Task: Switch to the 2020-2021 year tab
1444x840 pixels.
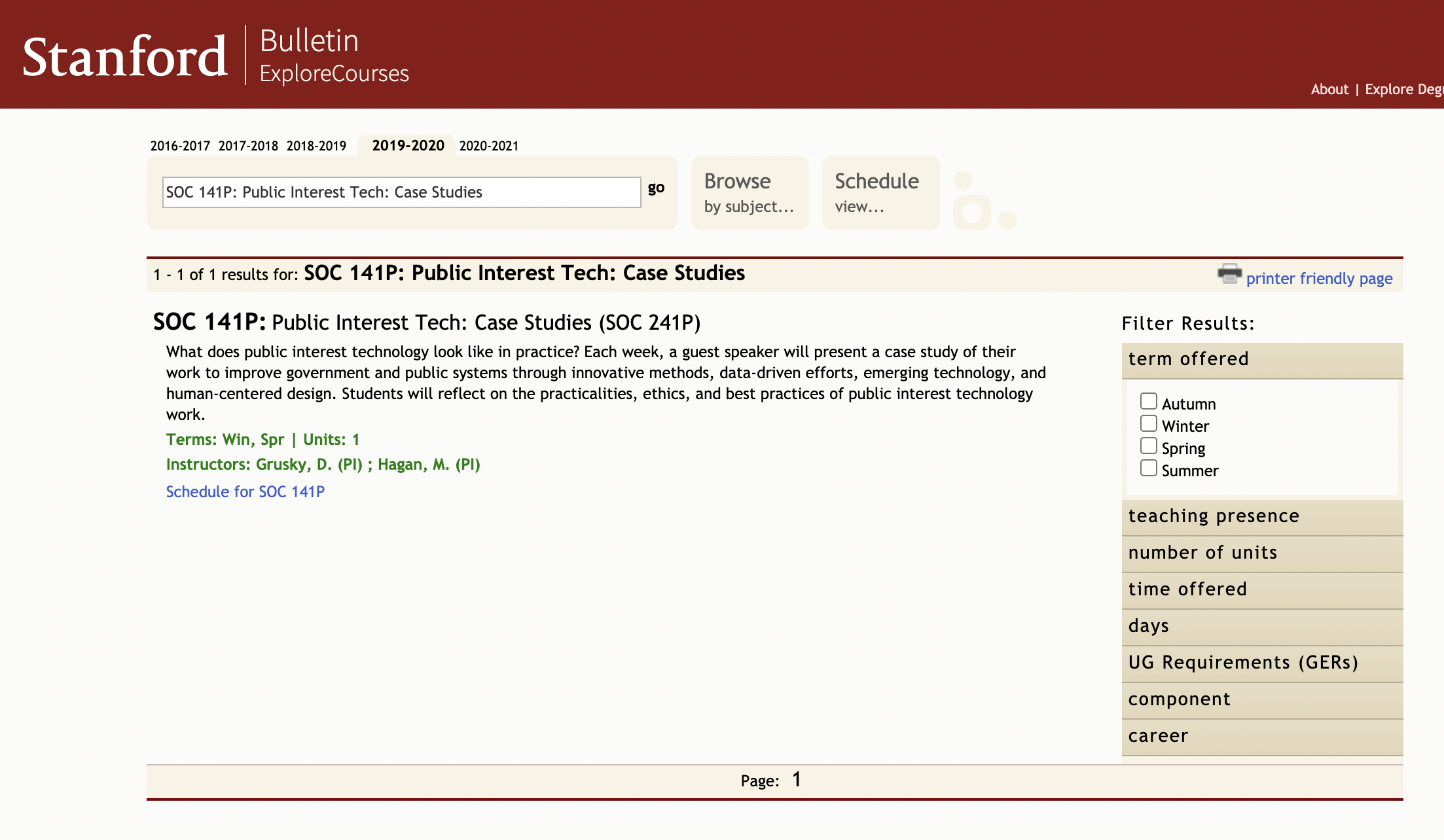Action: point(488,146)
